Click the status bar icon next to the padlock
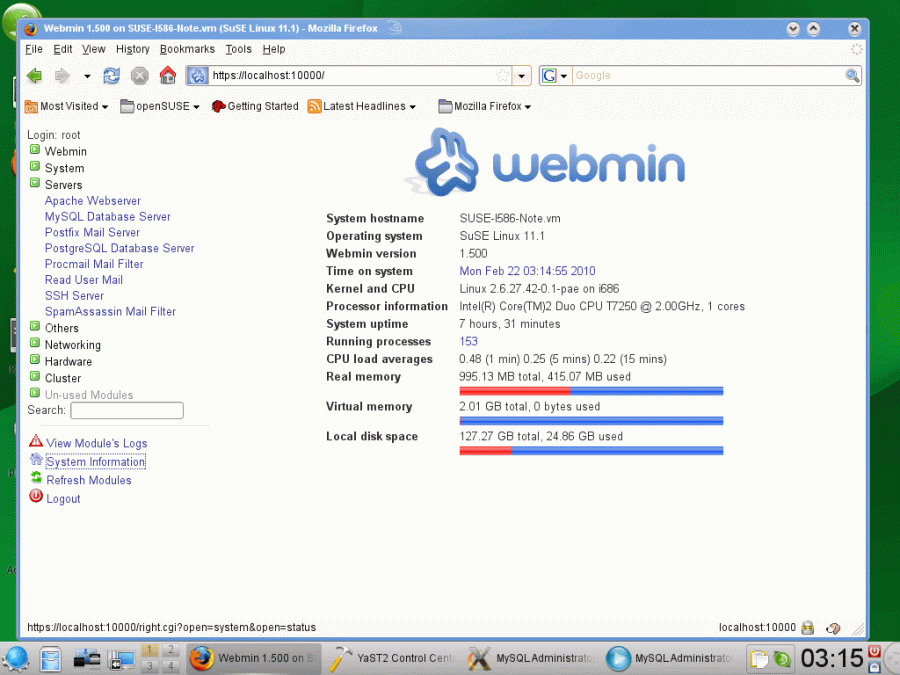 tap(833, 629)
